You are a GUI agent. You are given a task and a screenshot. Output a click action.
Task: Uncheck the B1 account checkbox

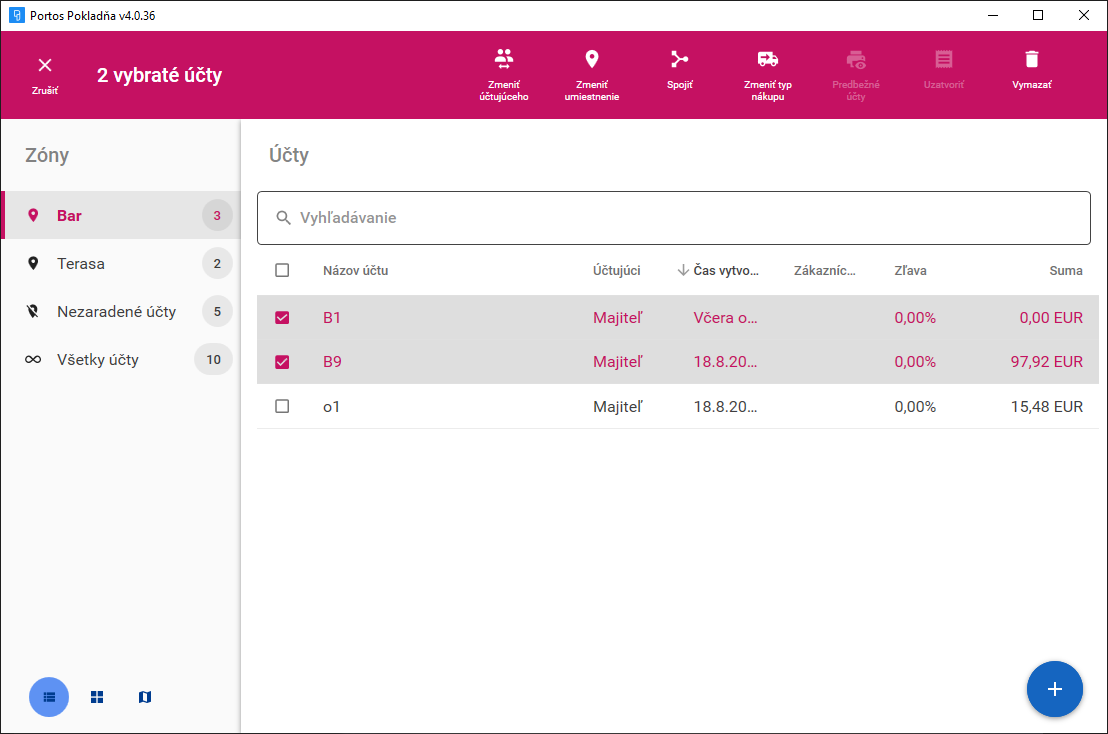(282, 318)
